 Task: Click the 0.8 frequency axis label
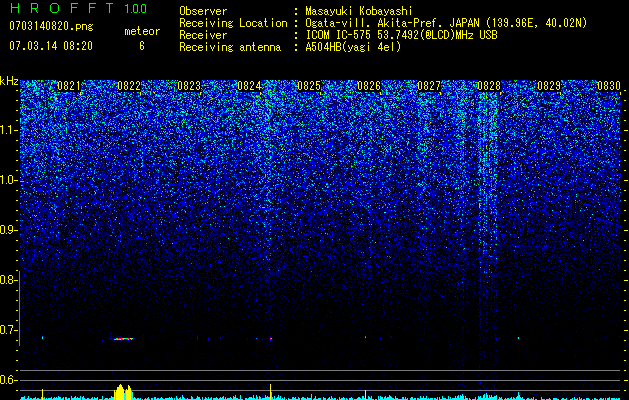click(8, 280)
